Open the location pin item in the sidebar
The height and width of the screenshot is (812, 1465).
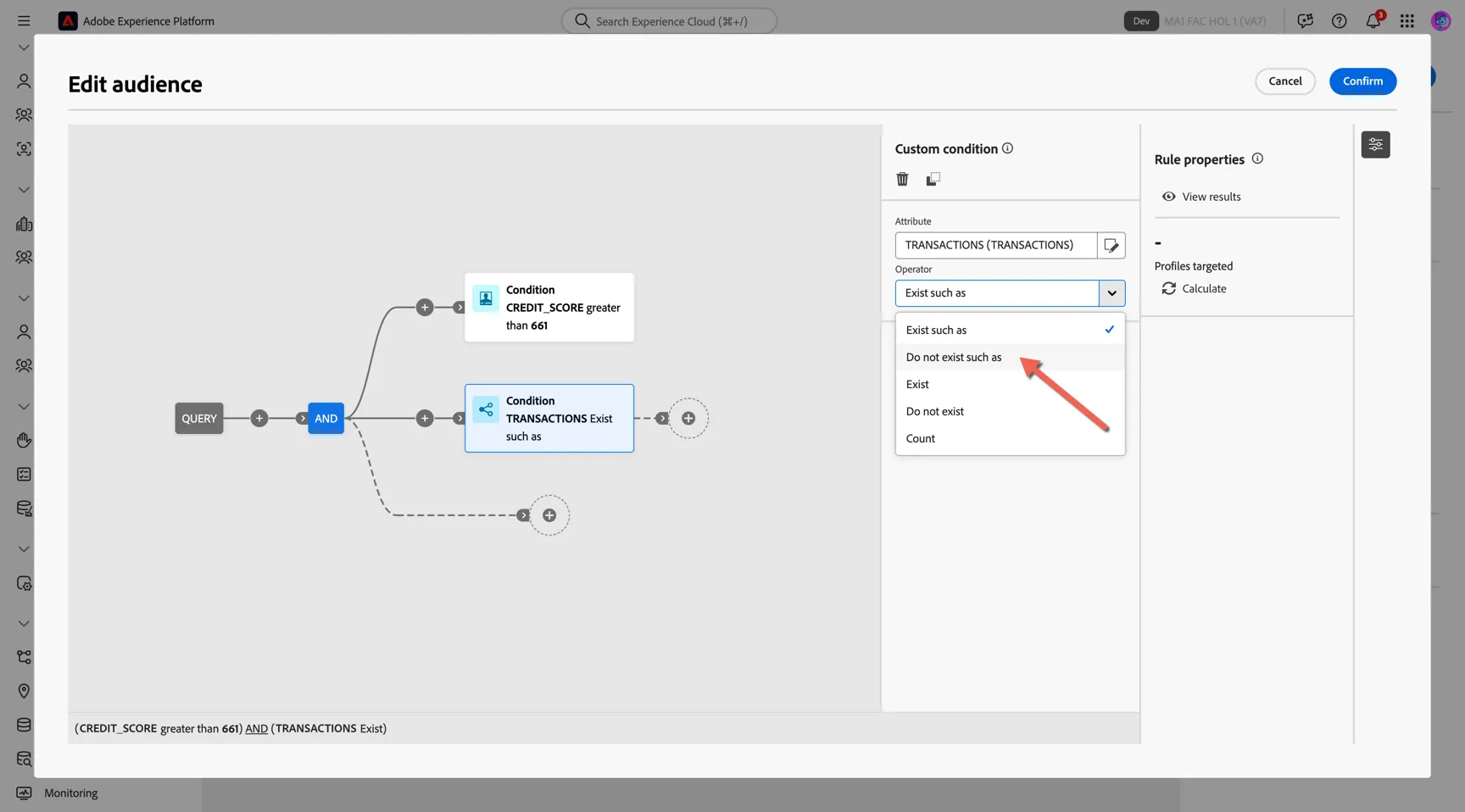24,691
